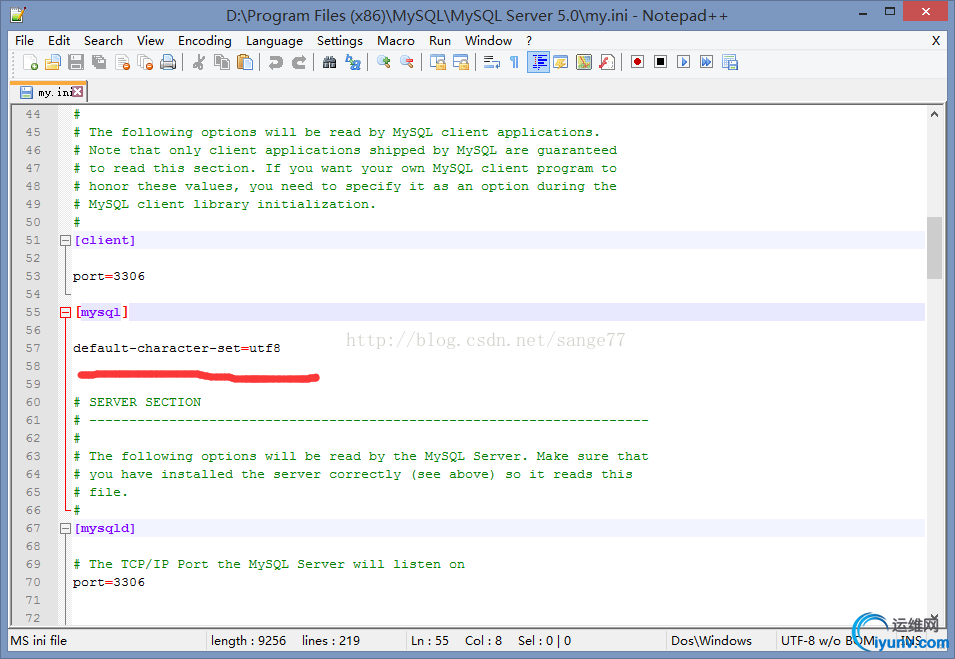Click 'length : 9256' in status bar
955x659 pixels.
[x=248, y=641]
